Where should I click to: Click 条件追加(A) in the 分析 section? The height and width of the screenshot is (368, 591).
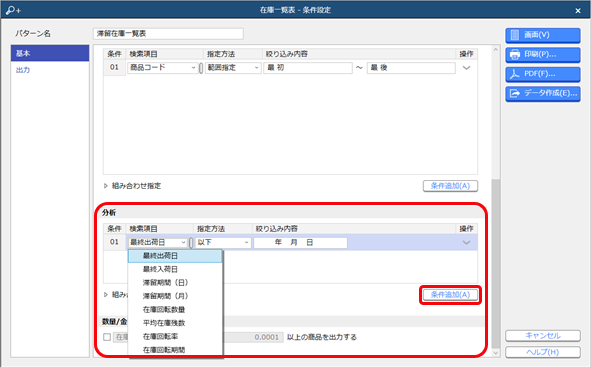[x=450, y=295]
